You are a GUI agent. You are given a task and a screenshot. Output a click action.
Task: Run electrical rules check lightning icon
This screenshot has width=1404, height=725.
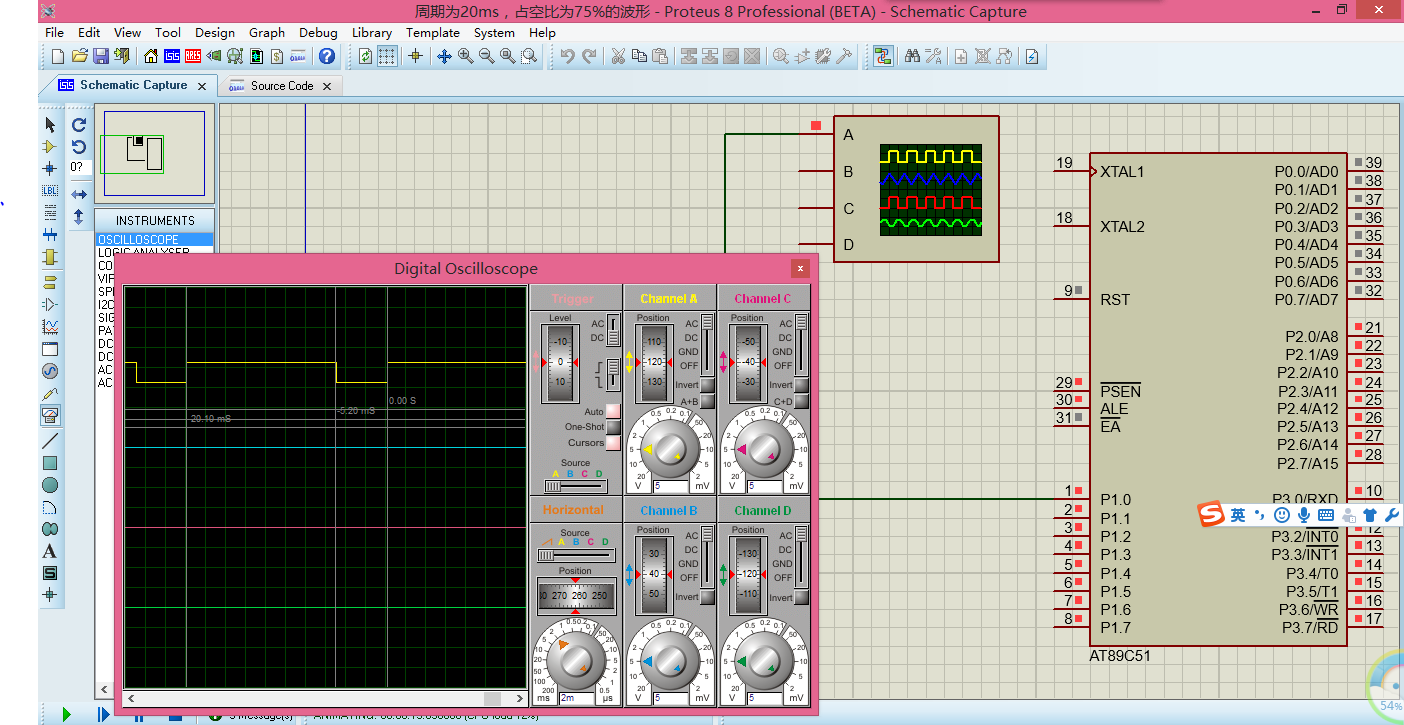1032,56
